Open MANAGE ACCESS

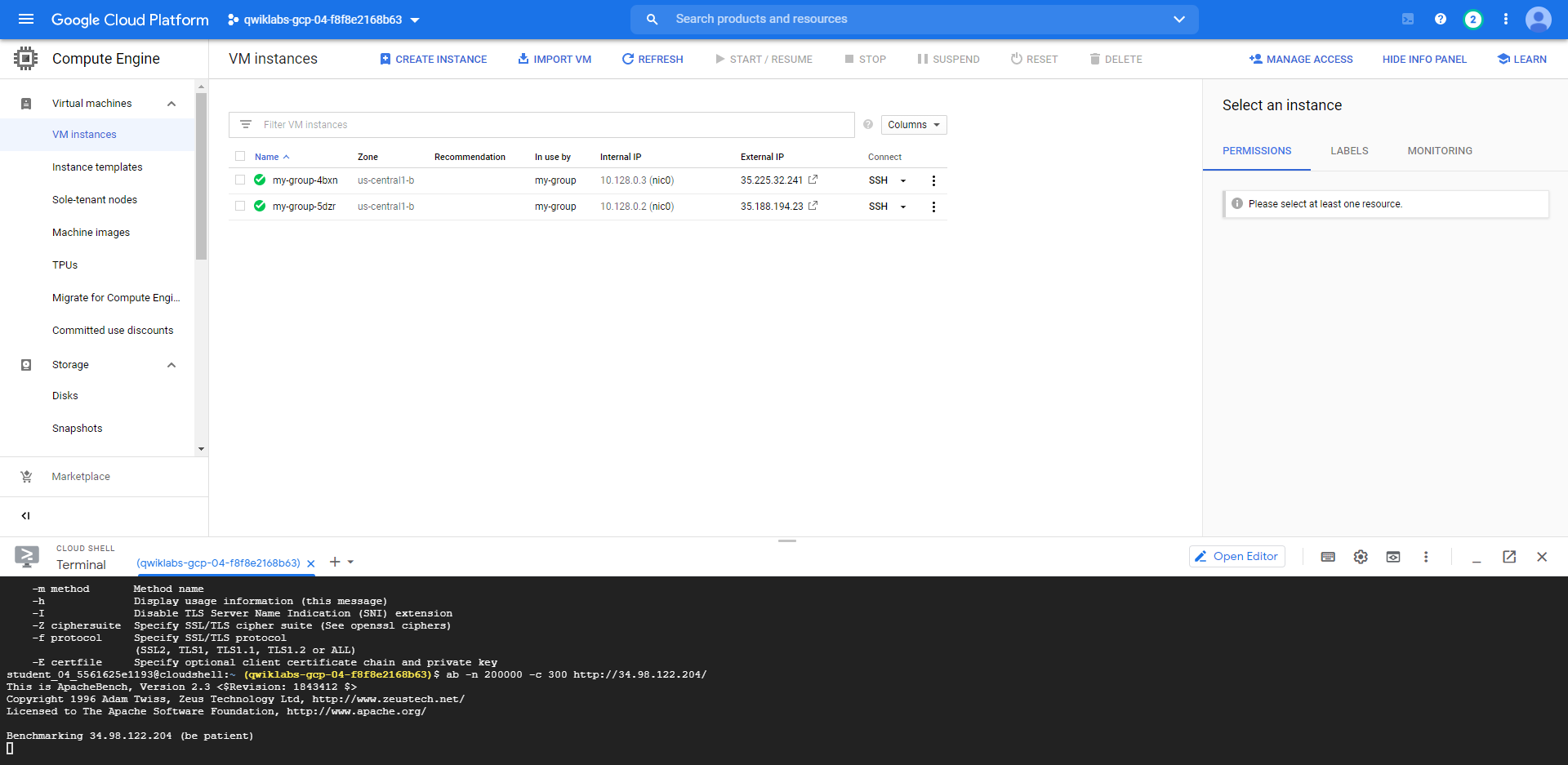[1301, 59]
